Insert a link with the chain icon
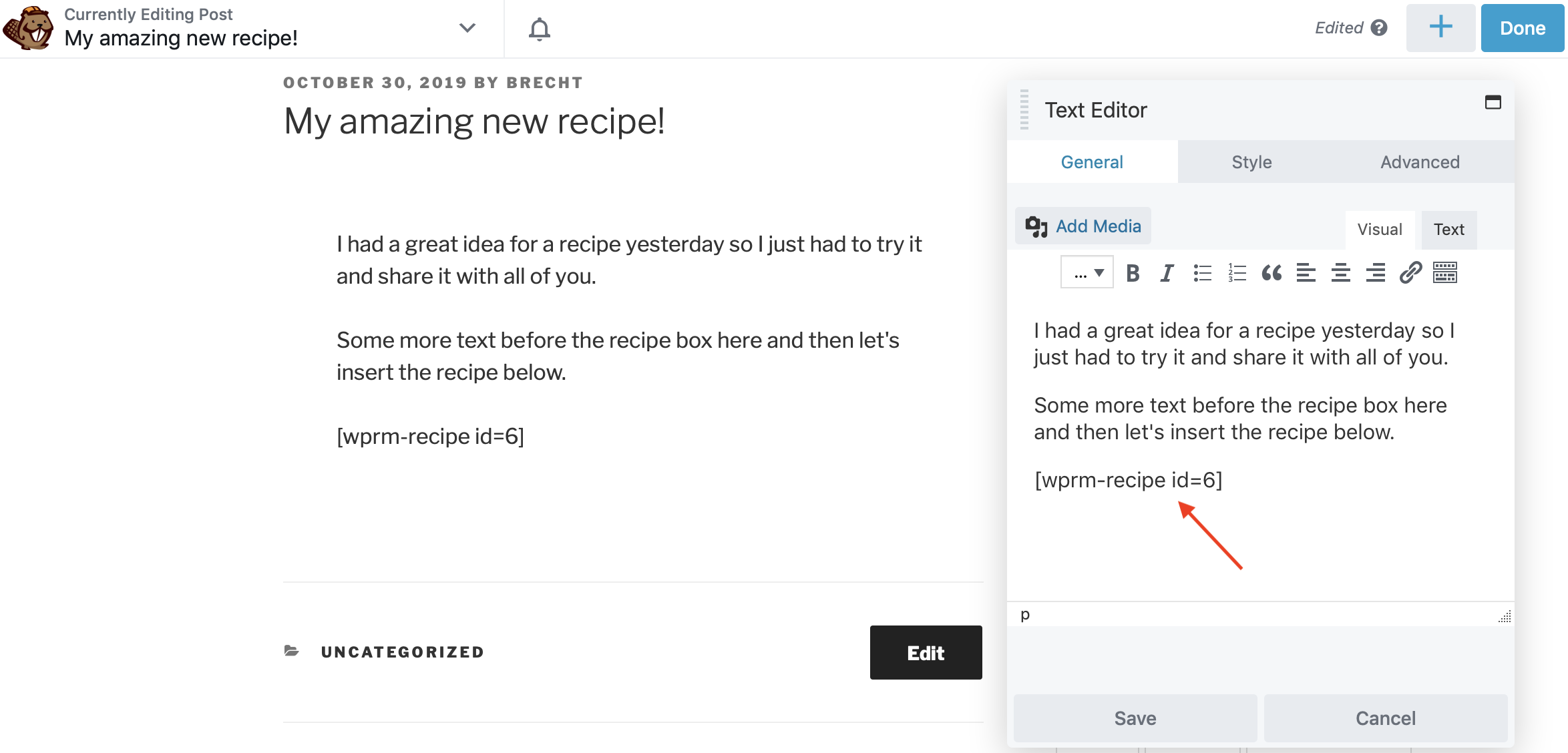The width and height of the screenshot is (1568, 753). tap(1410, 273)
